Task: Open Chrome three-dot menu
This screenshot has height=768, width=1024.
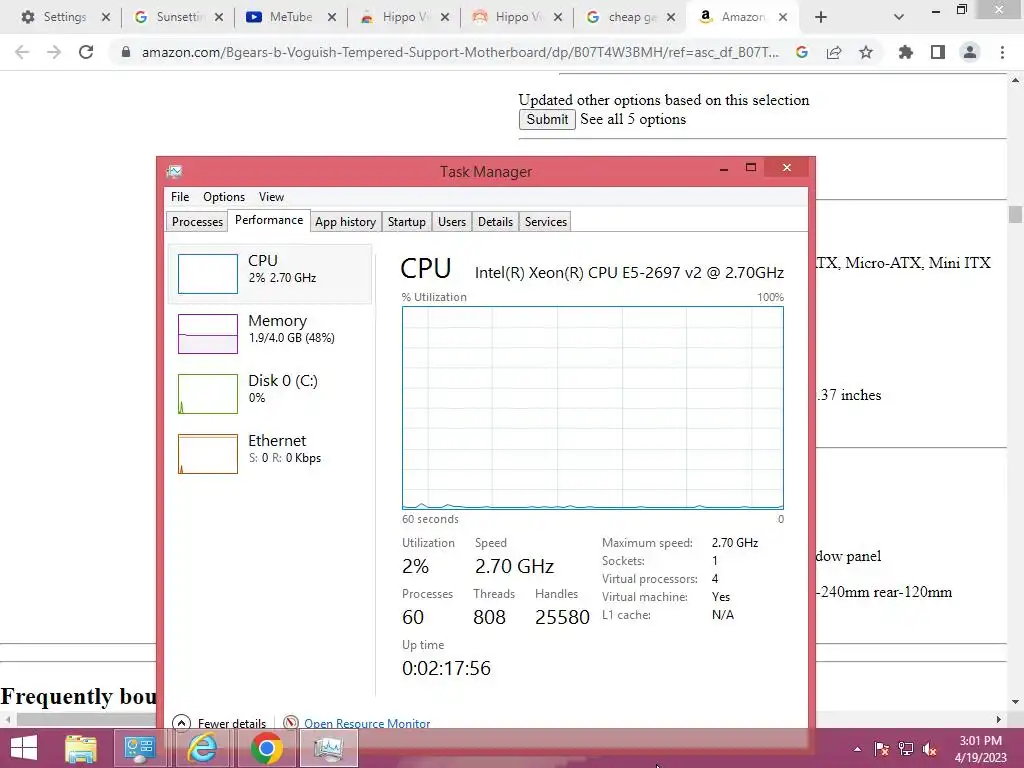Action: click(1002, 52)
